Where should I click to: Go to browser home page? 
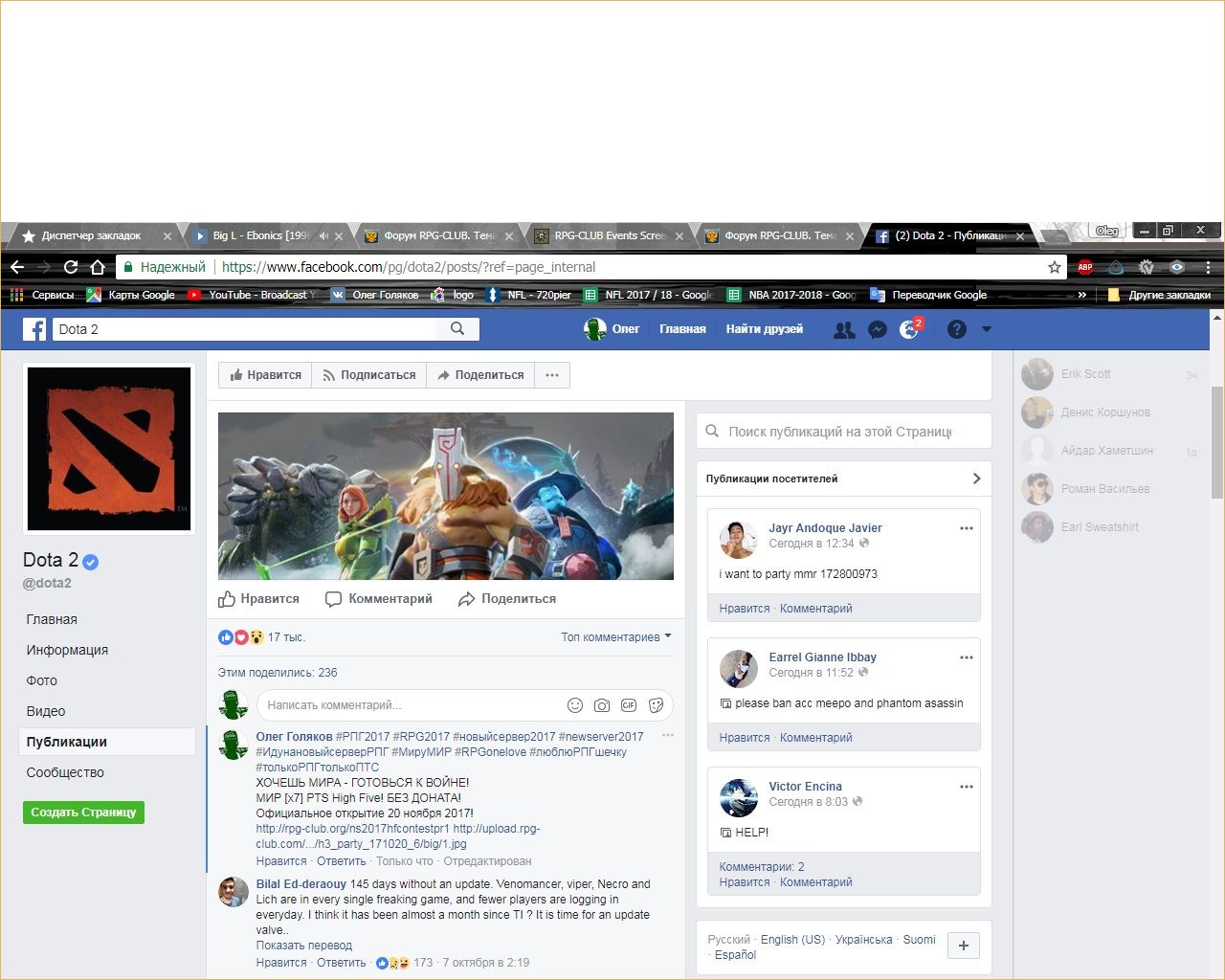point(97,267)
